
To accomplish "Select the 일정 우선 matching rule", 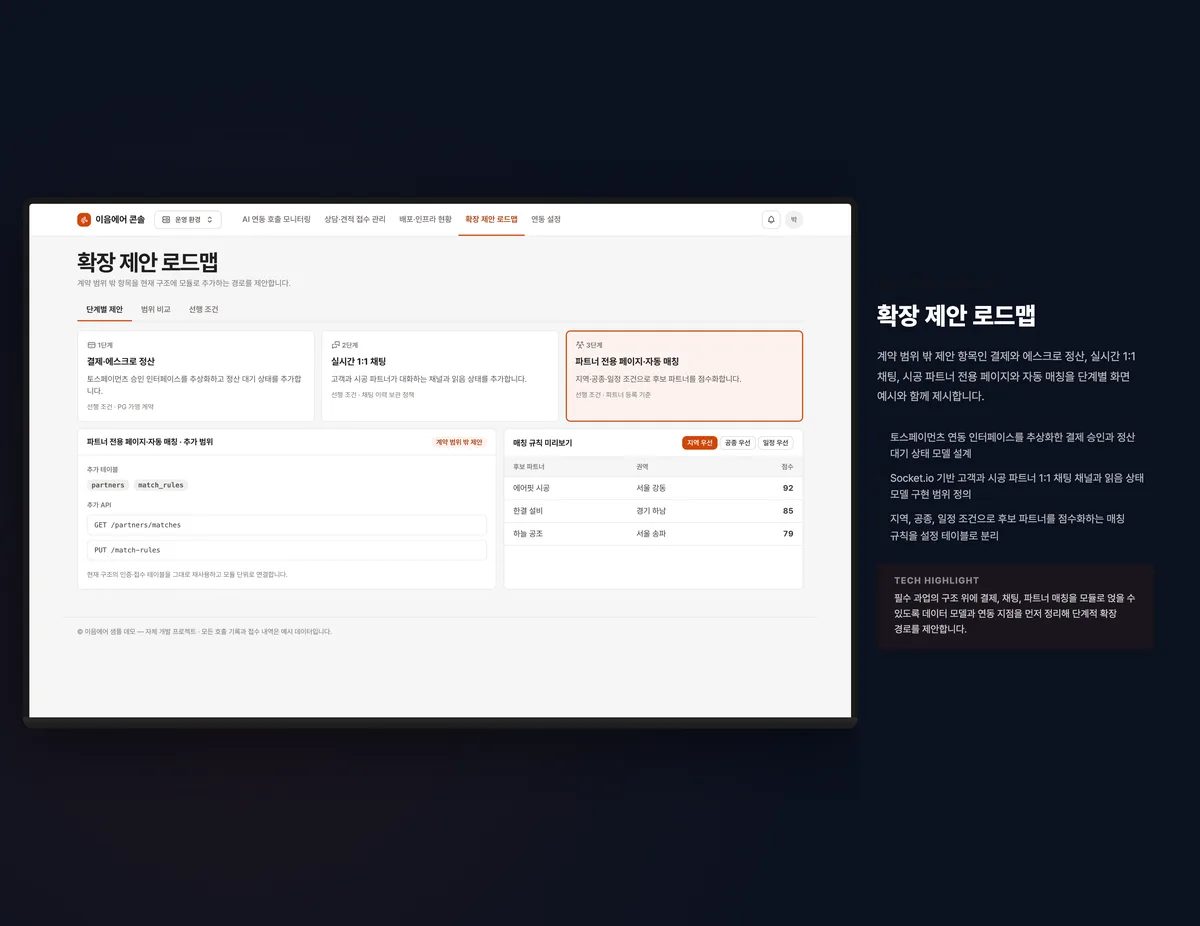I will coord(776,442).
